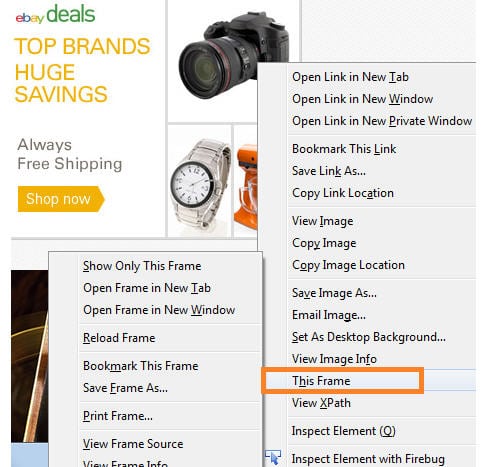
Task: Choose Open Link in New Private Window
Action: (x=382, y=121)
